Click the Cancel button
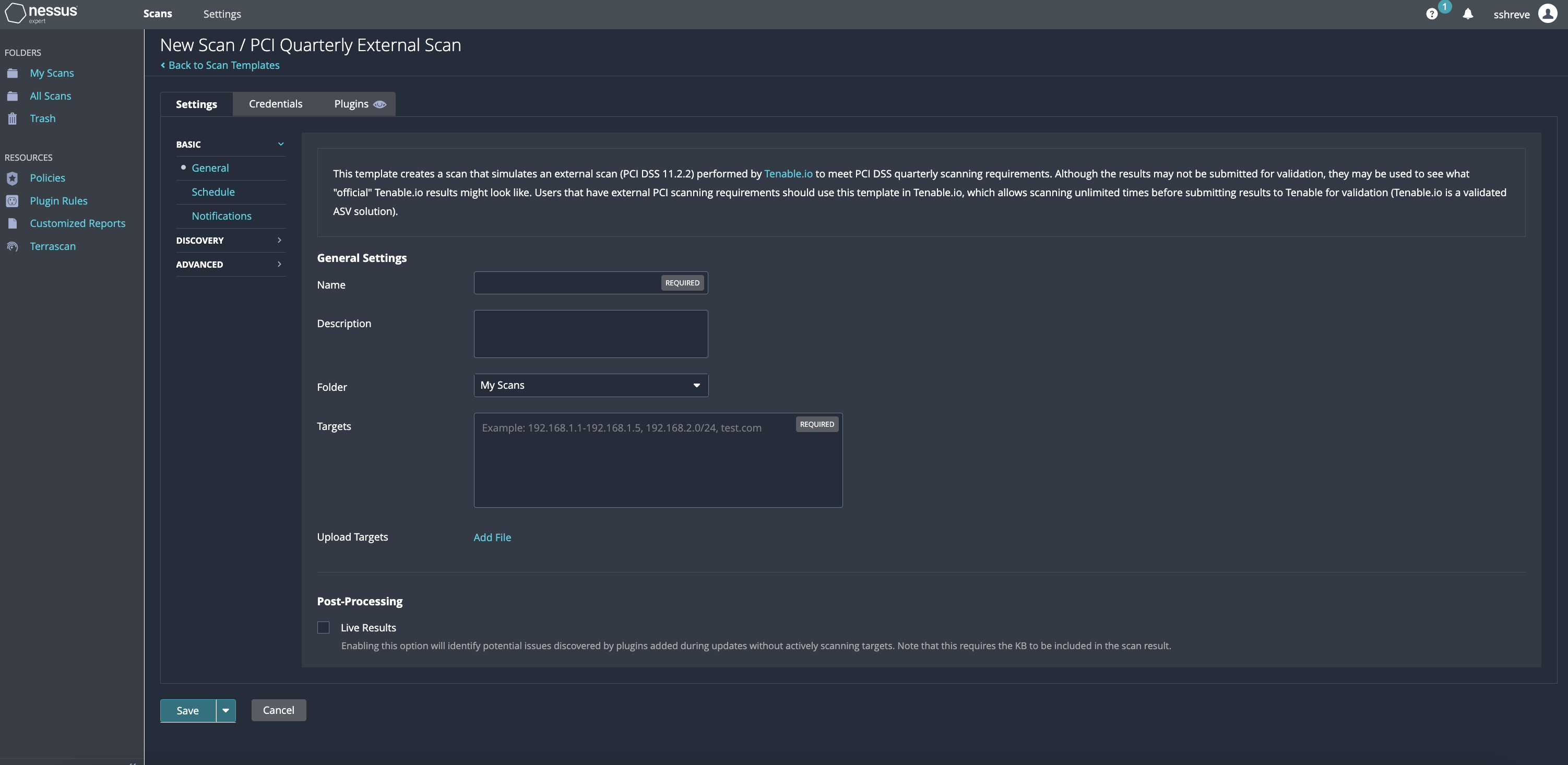 (278, 710)
